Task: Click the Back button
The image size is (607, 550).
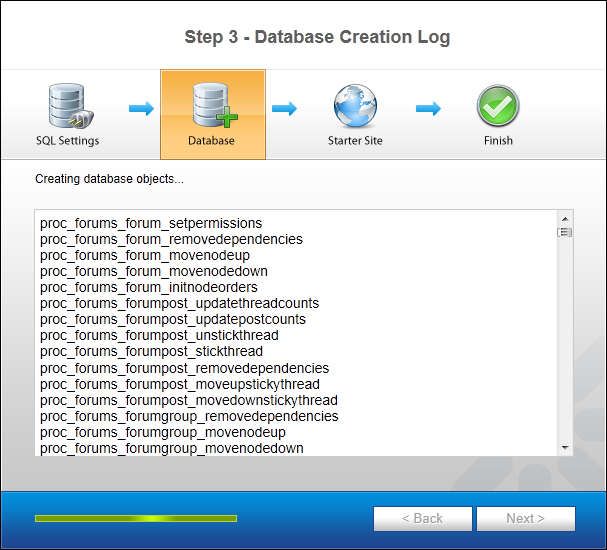Action: point(423,519)
